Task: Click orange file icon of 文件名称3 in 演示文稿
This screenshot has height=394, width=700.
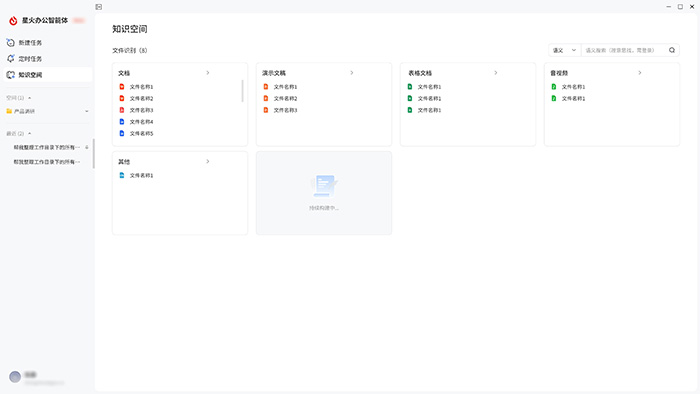Action: click(x=266, y=110)
